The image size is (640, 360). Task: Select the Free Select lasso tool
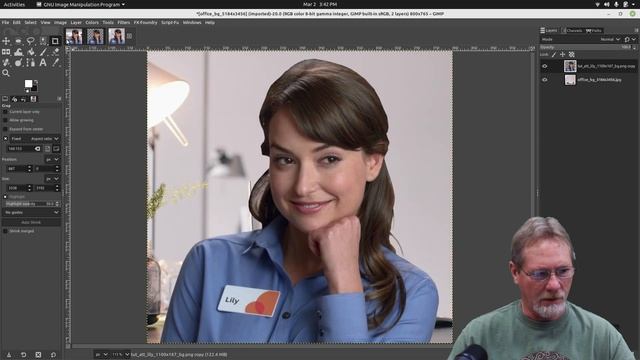[31, 41]
